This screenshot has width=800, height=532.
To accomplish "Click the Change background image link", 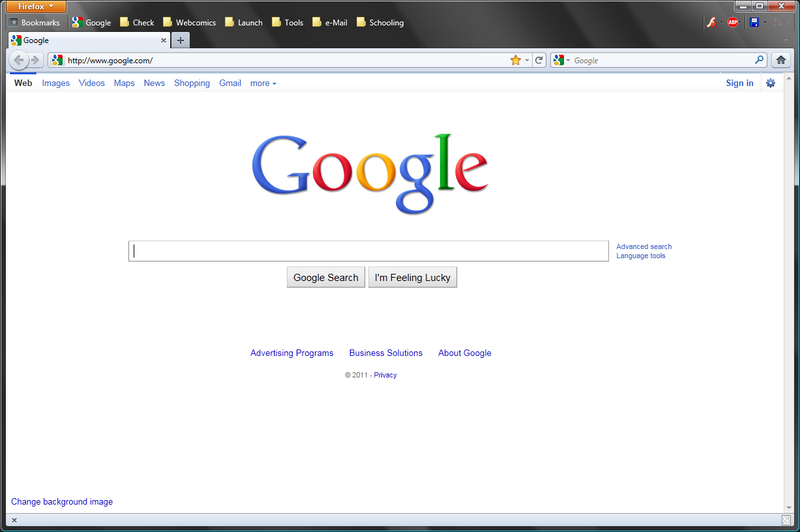I will 62,501.
